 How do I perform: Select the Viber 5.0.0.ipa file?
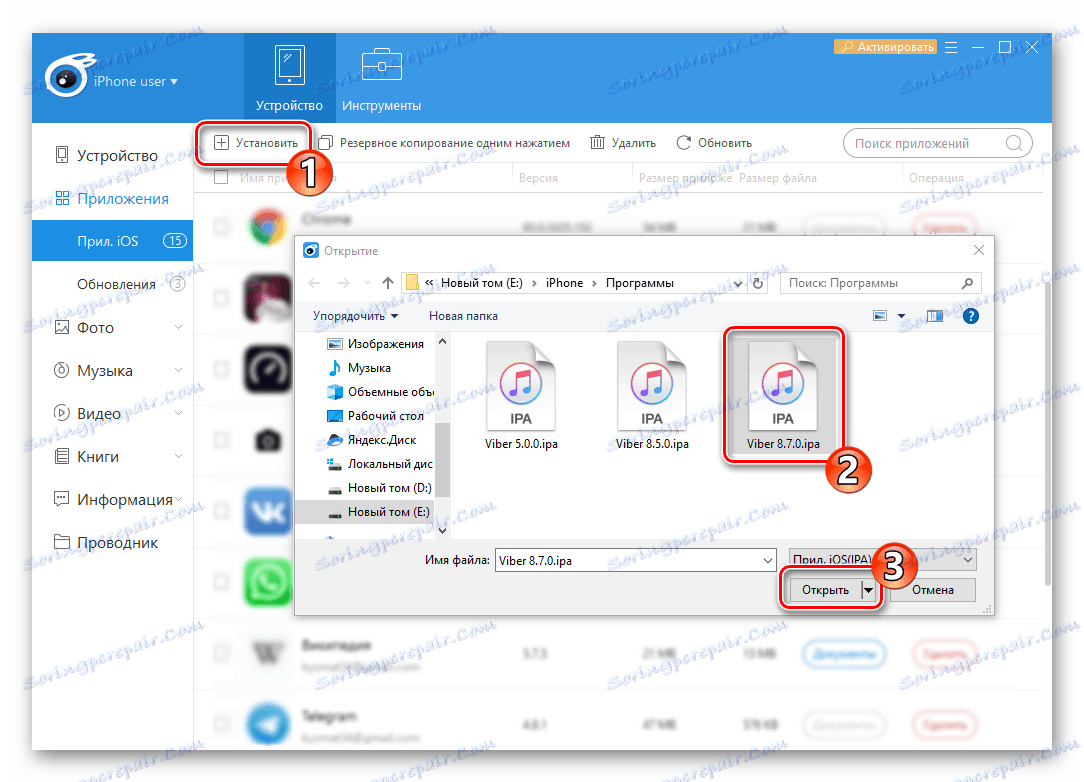tap(521, 396)
